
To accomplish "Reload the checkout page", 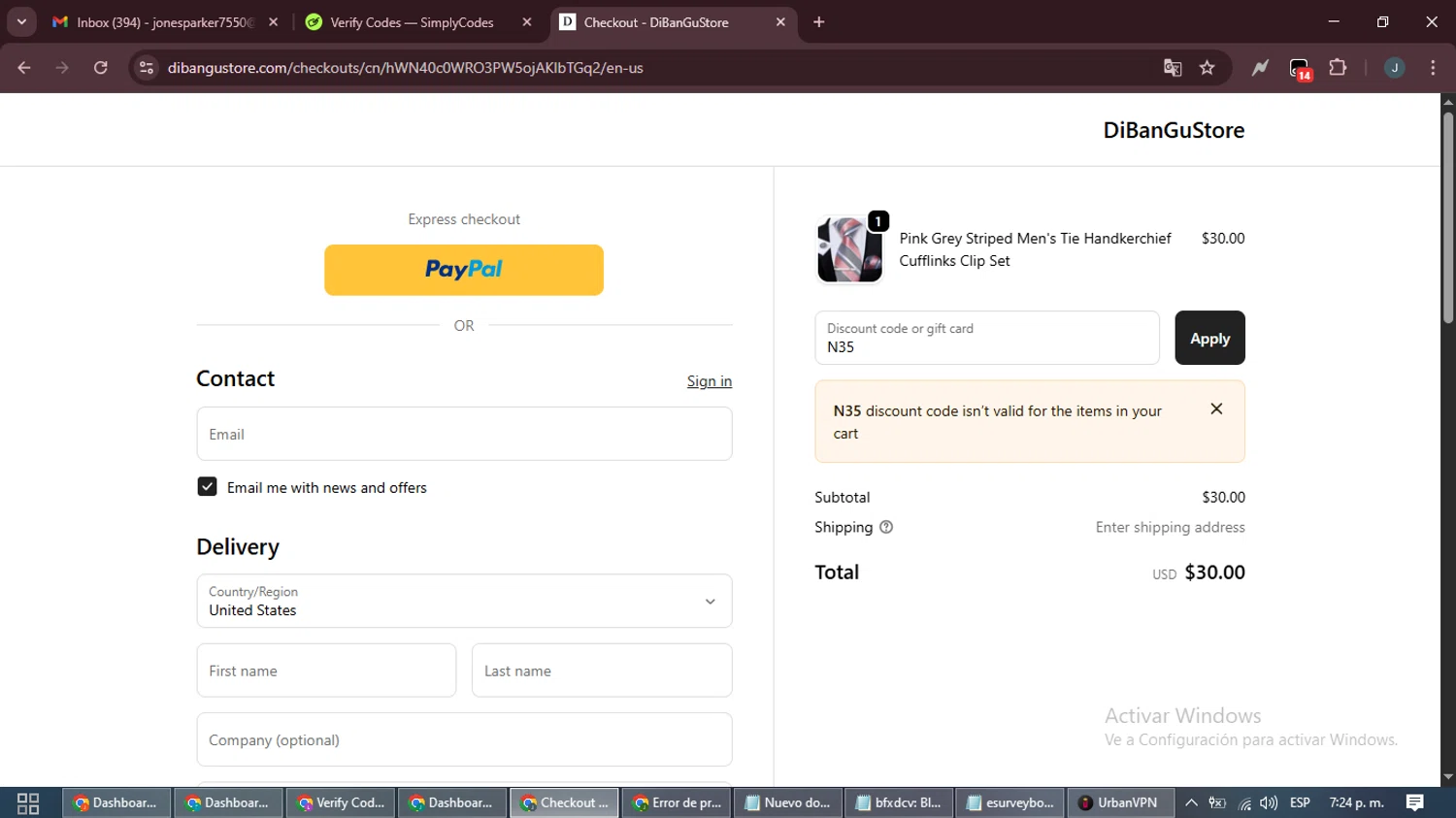I will click(x=100, y=68).
